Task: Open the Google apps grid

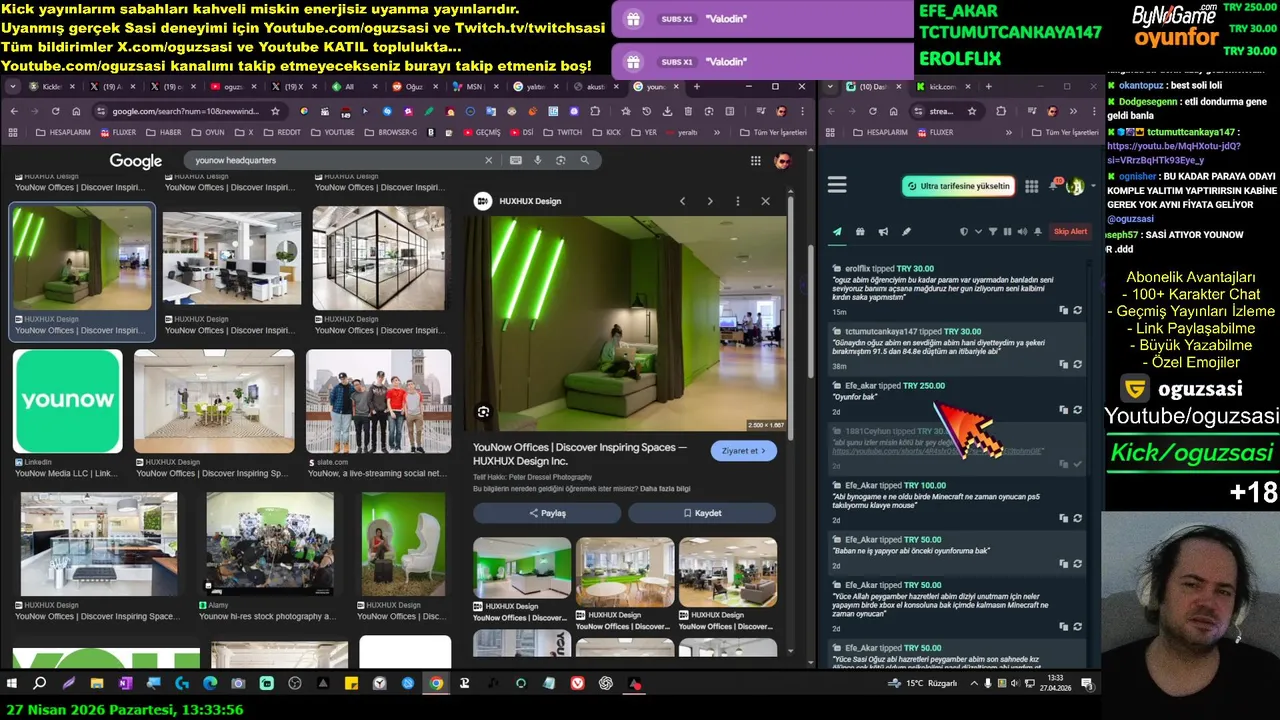Action: (756, 161)
